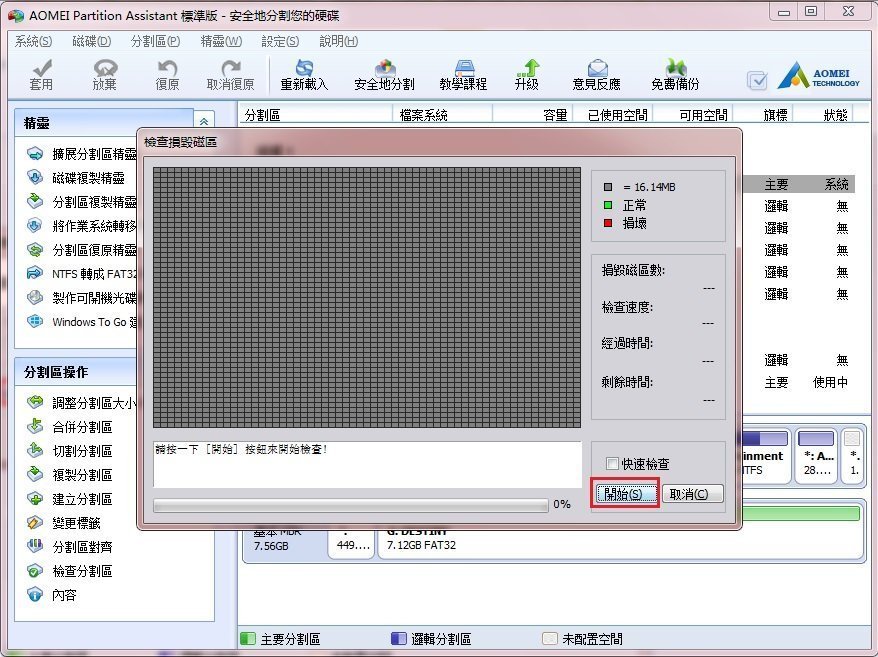Screen dimensions: 878x657
Task: Click the 主要分割區 legend item
Action: 280,639
